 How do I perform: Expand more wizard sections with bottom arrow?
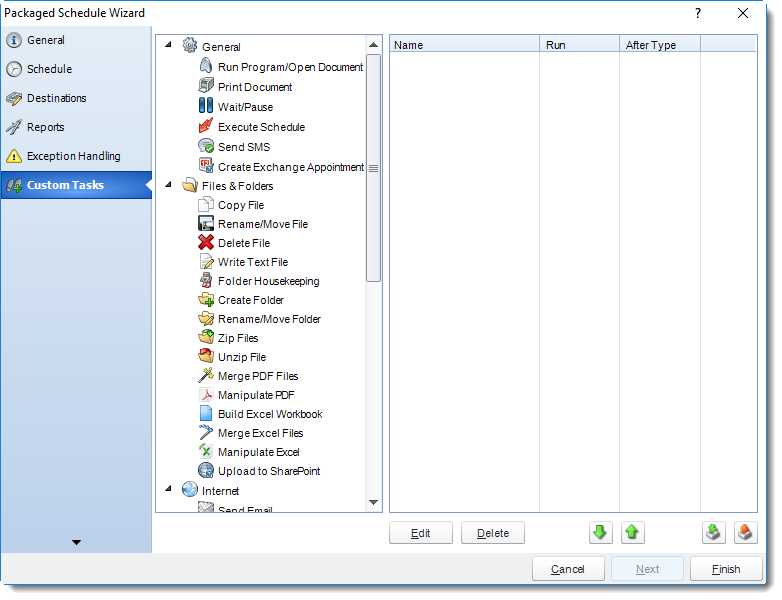(76, 542)
